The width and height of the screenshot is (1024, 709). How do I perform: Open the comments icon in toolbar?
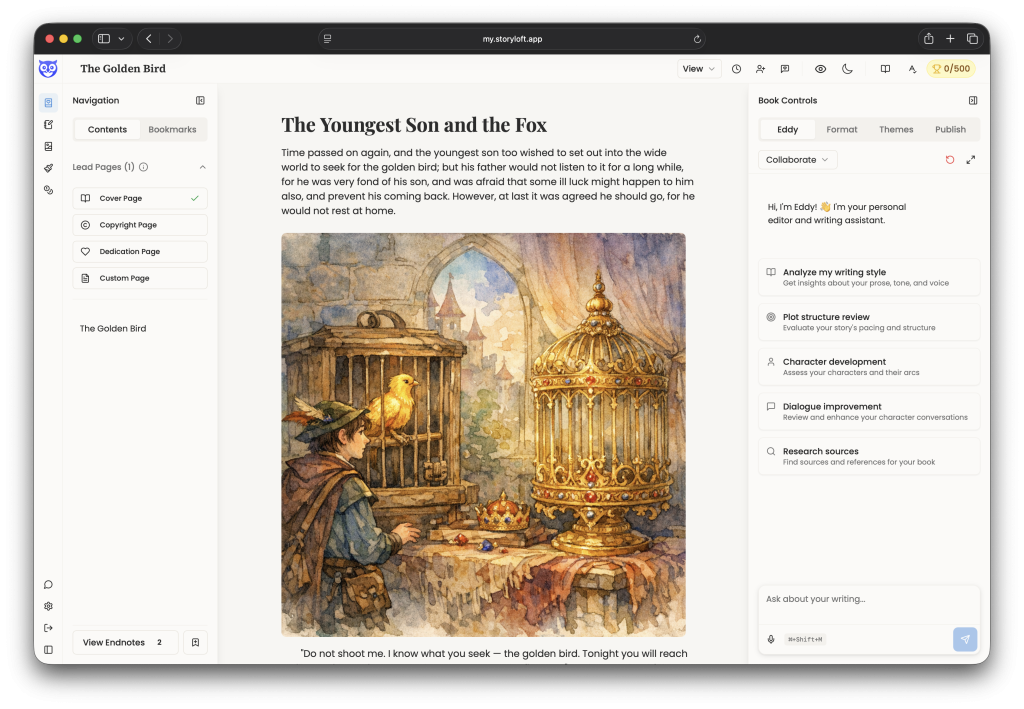(x=785, y=69)
